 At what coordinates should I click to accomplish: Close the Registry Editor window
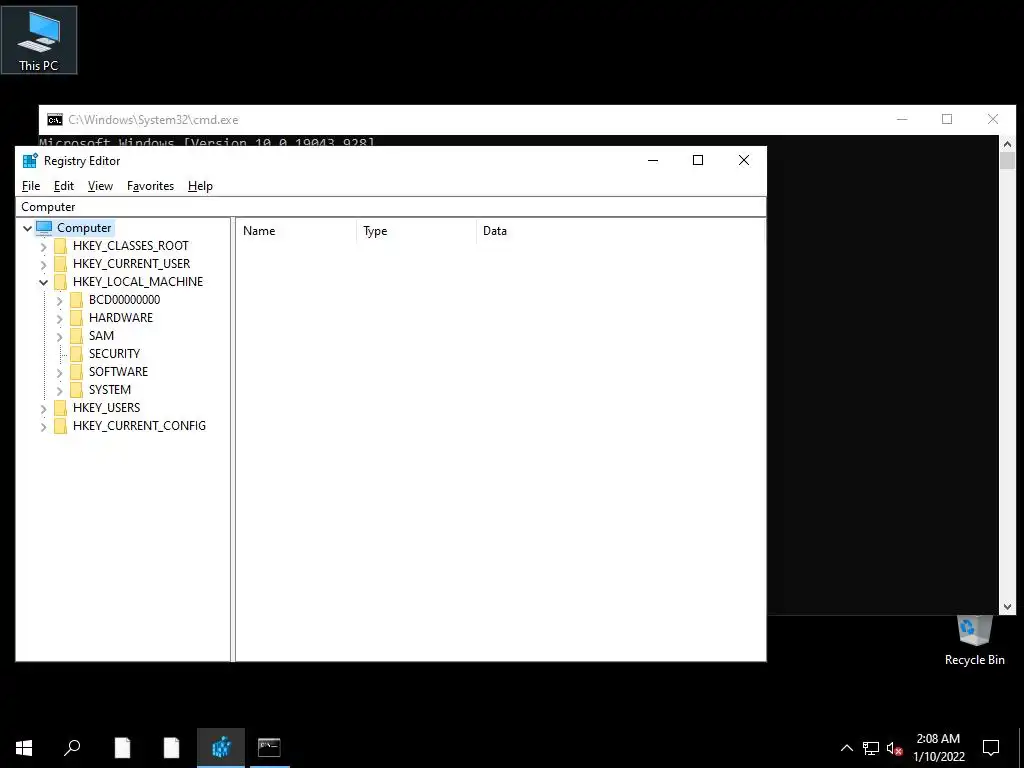[743, 160]
